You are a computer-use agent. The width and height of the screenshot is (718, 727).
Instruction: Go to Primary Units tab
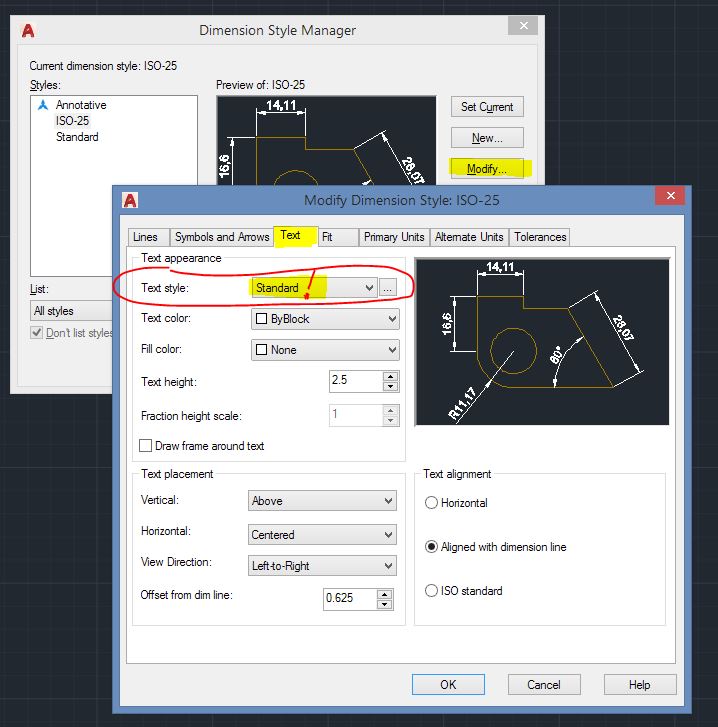(x=394, y=237)
